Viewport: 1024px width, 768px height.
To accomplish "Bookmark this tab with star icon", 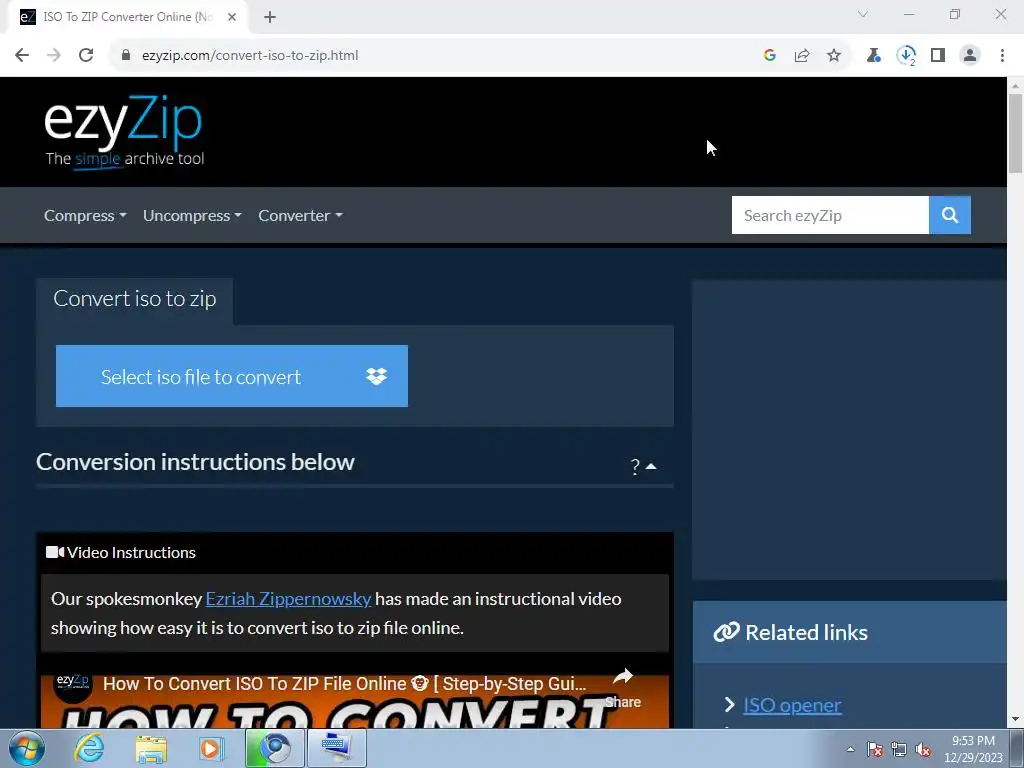I will tap(834, 56).
